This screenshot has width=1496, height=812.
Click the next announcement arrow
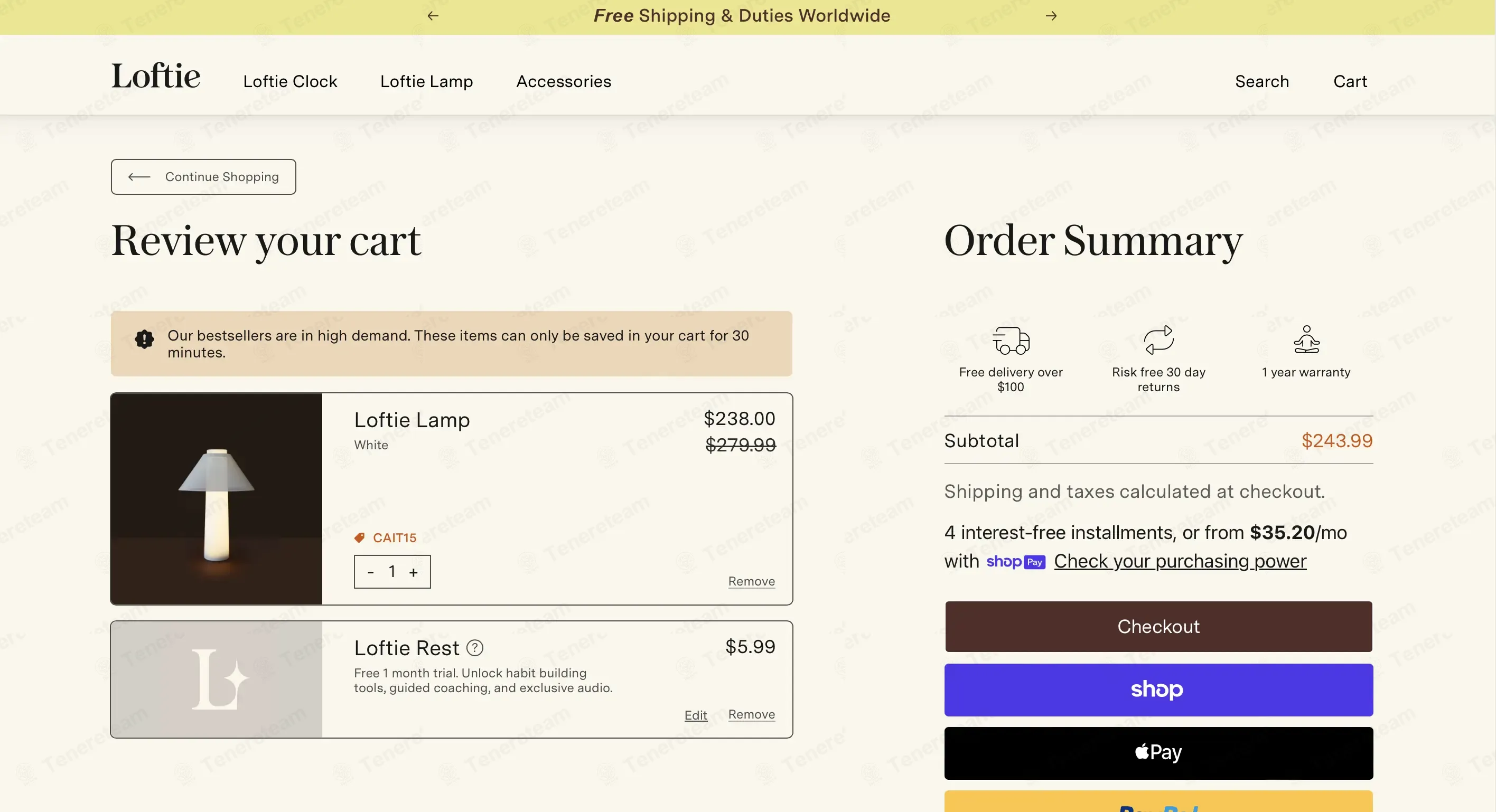1051,16
